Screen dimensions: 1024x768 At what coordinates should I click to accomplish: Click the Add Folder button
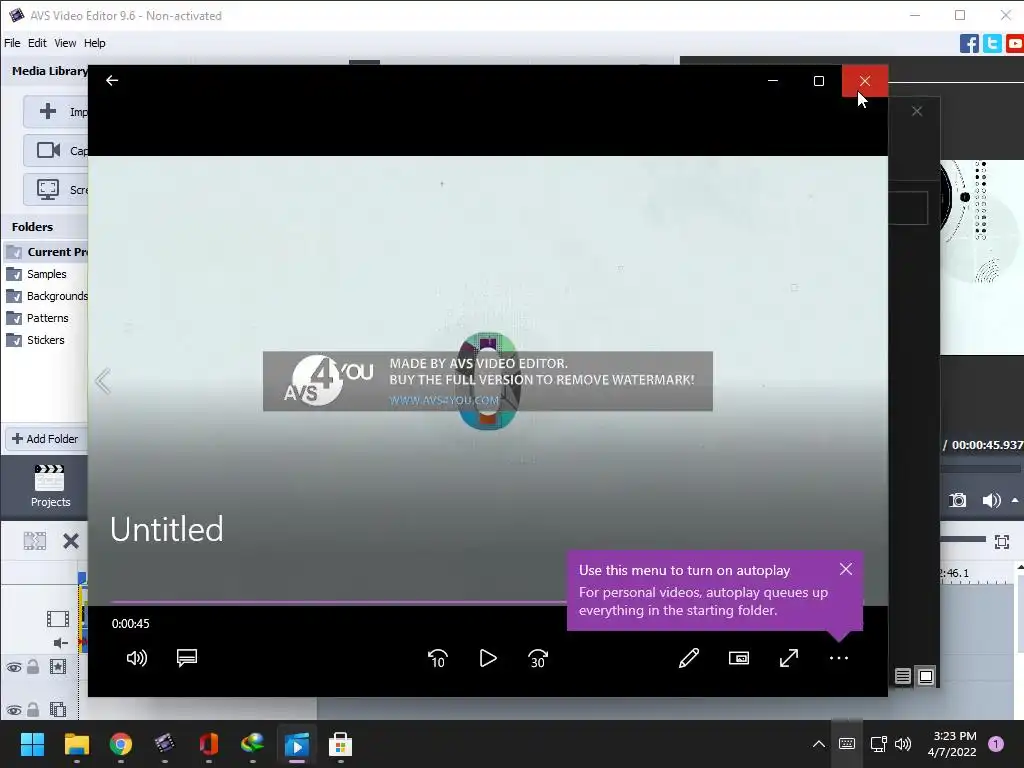pos(45,439)
